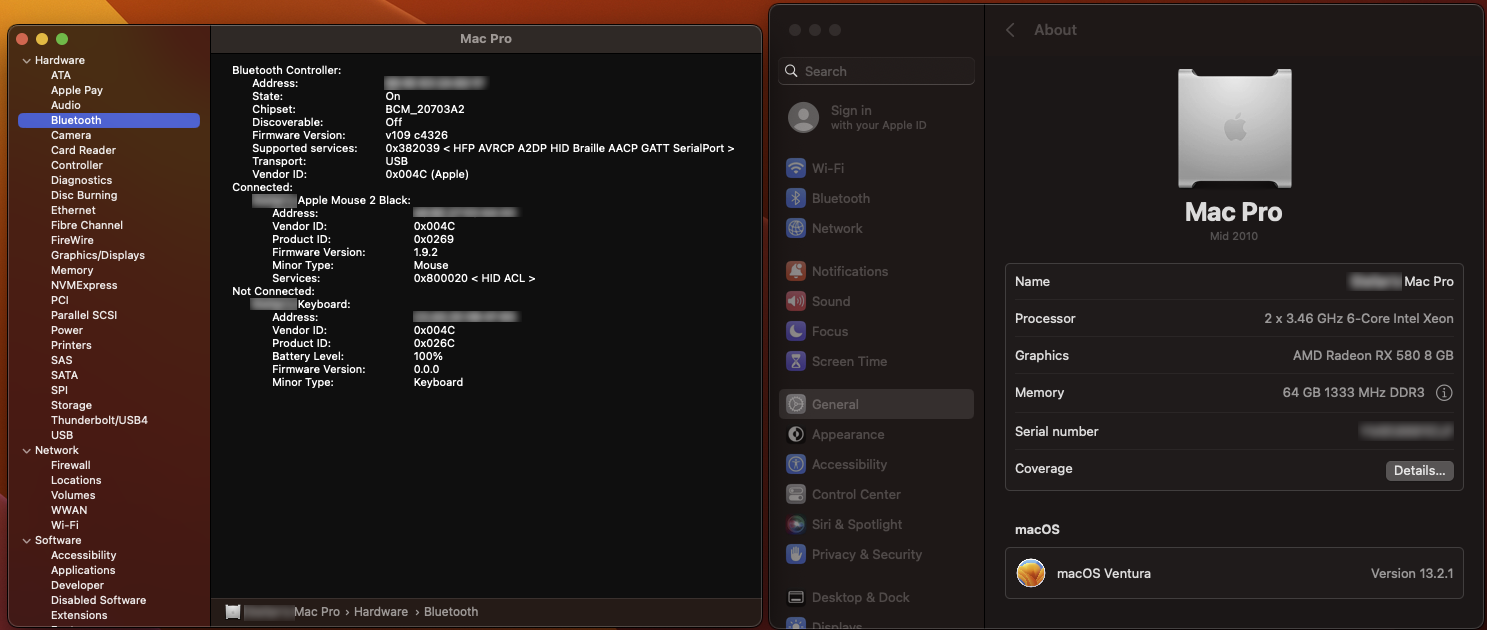
Task: Select SATA in Hardware list
Action: 64,375
